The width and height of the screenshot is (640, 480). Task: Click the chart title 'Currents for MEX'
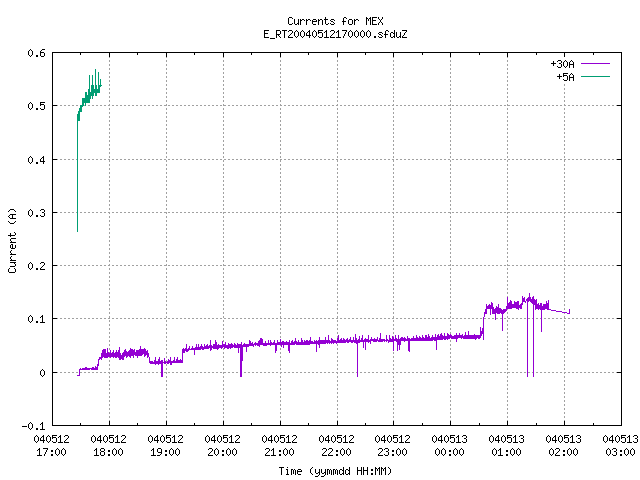(335, 21)
